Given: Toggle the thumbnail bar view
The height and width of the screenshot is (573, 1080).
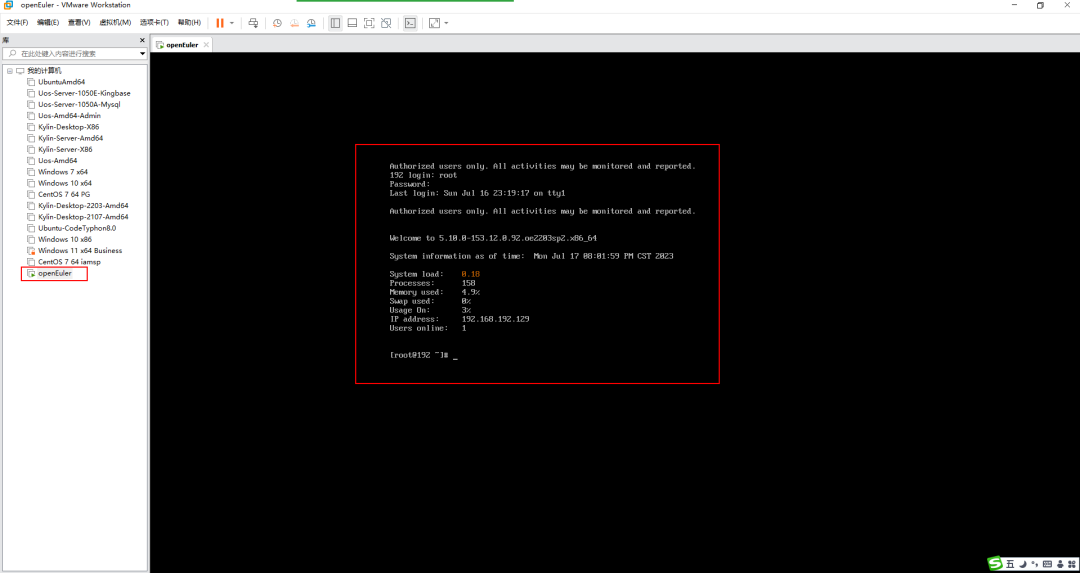Looking at the screenshot, I should pyautogui.click(x=352, y=23).
